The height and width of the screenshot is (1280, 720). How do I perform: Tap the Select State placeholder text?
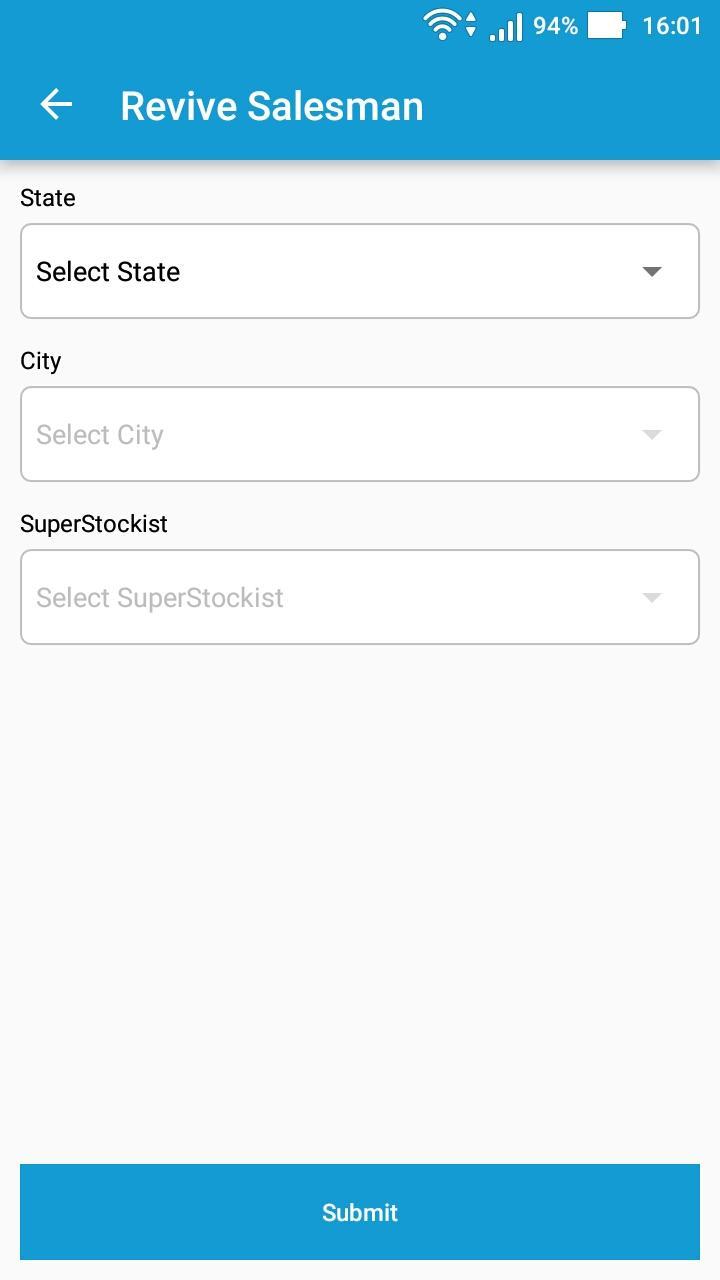coord(108,272)
